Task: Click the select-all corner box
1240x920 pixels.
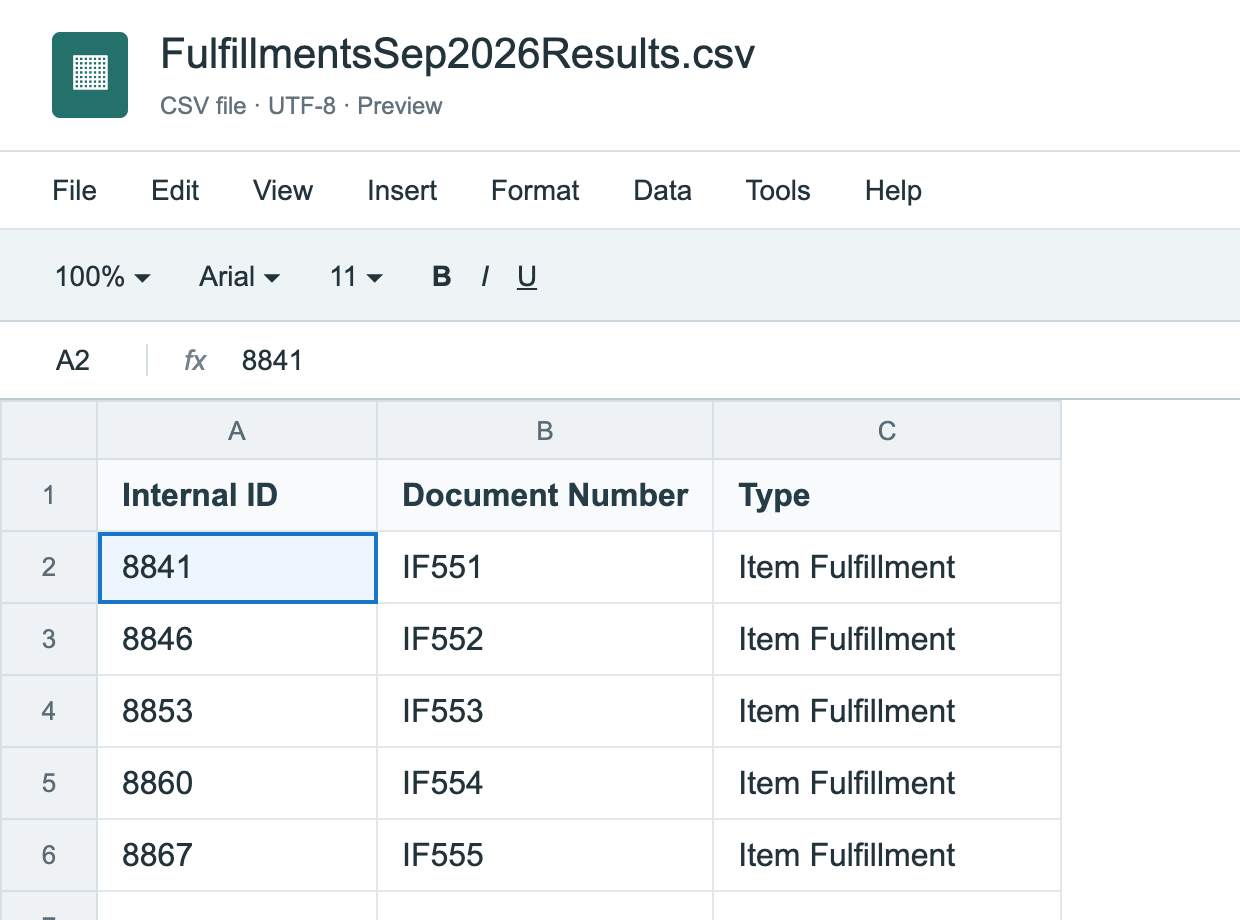Action: click(49, 430)
